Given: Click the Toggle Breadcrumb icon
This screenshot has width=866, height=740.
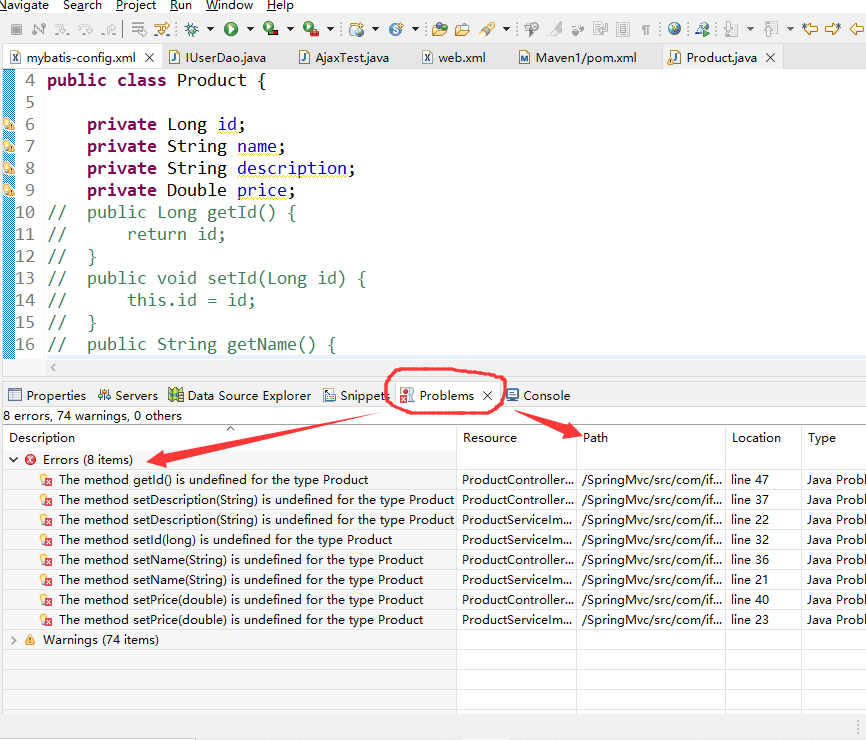Looking at the screenshot, I should coord(531,29).
